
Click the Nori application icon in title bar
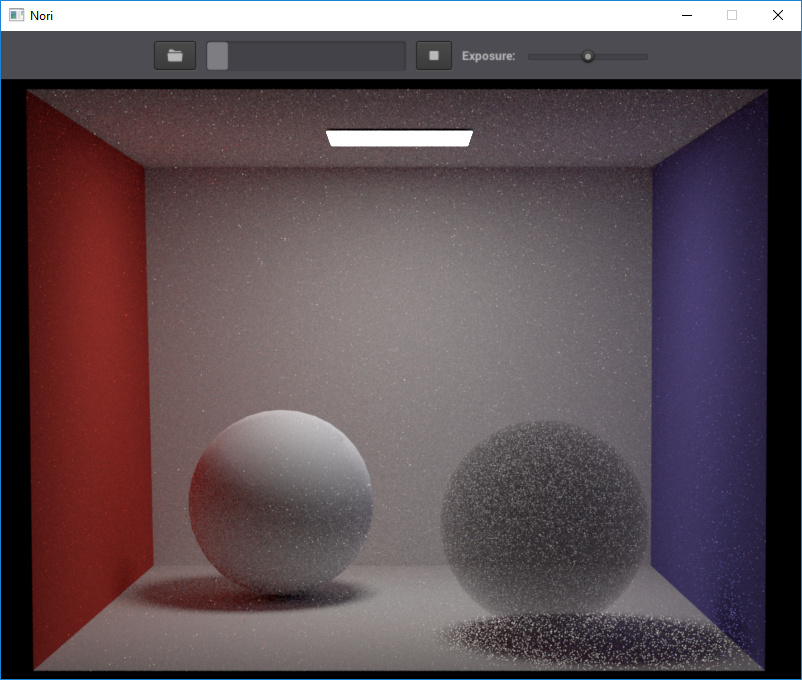(16, 15)
